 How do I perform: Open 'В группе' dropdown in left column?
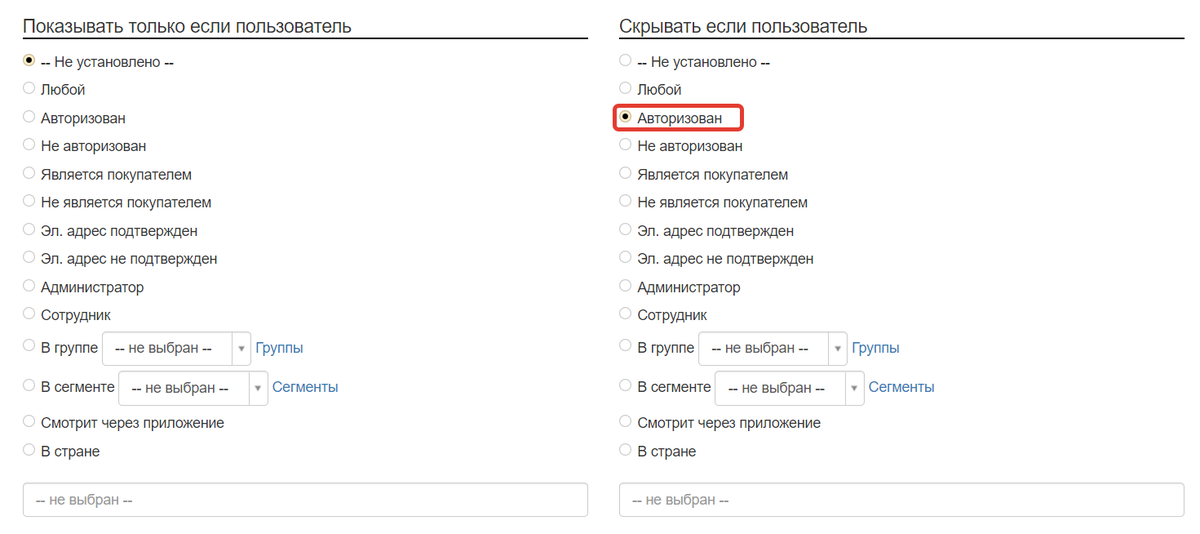[176, 348]
